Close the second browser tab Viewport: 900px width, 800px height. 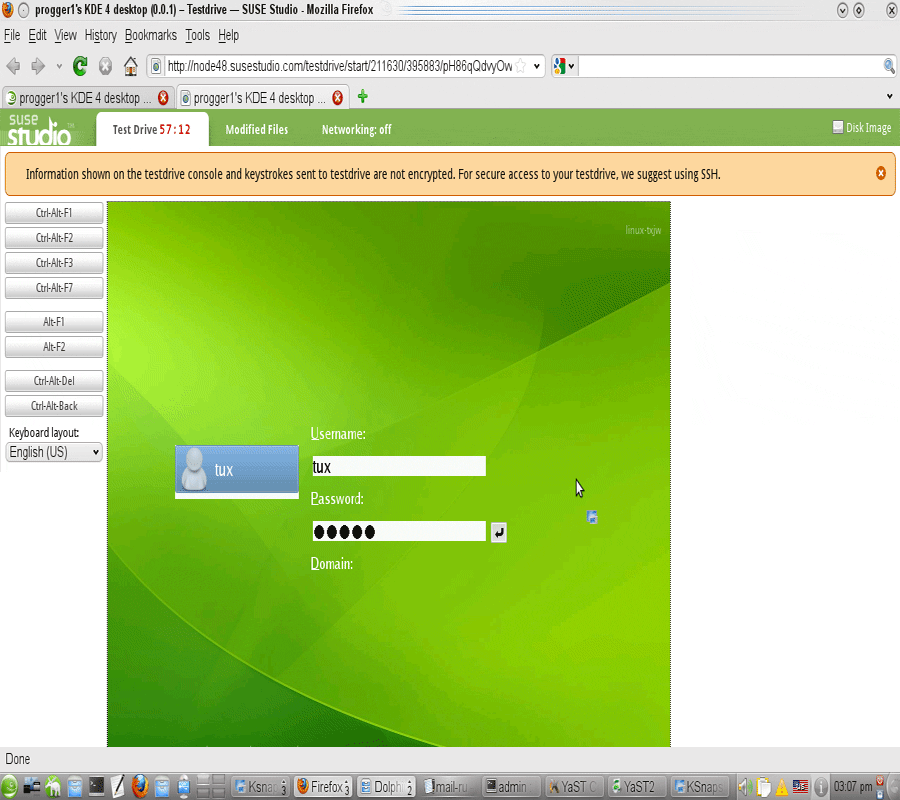(338, 98)
